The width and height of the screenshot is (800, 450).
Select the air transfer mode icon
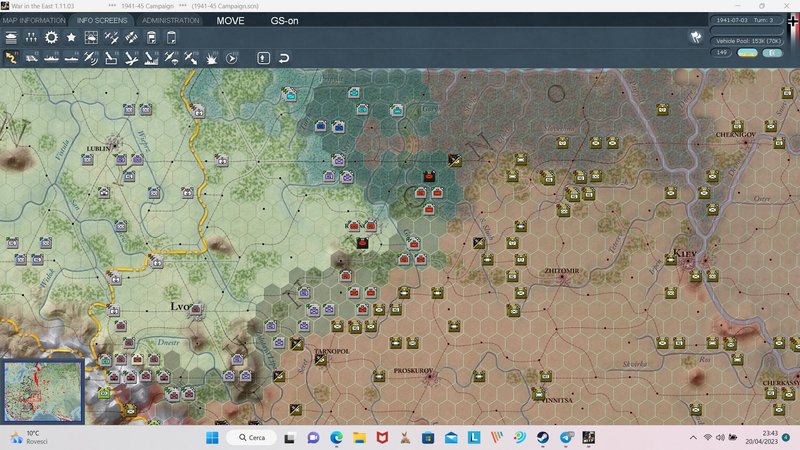click(x=191, y=58)
